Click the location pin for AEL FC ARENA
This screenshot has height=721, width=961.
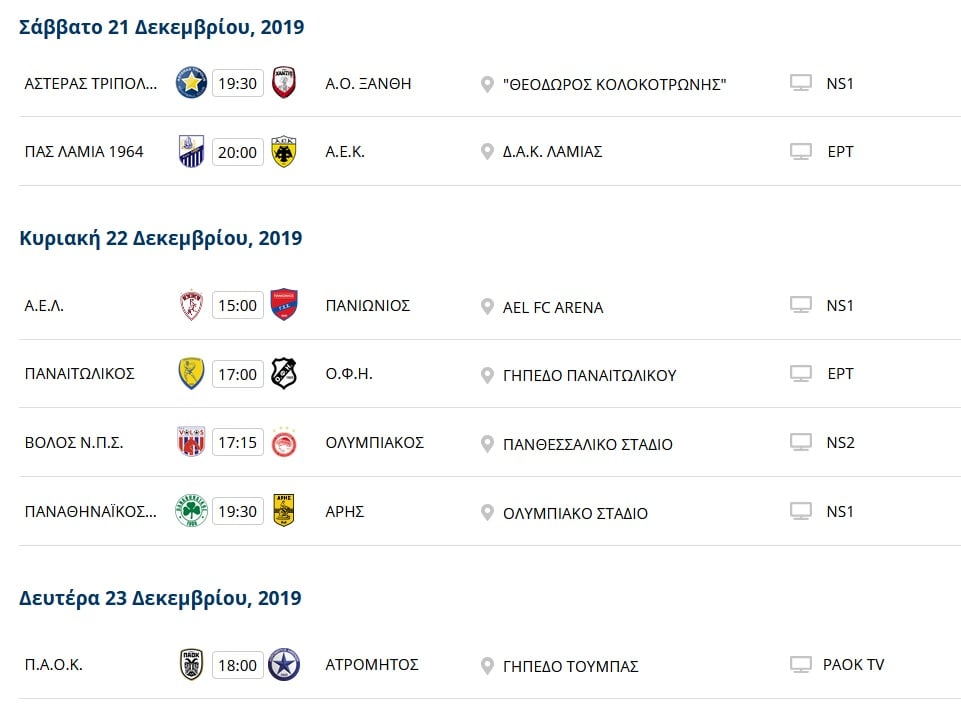click(x=487, y=306)
